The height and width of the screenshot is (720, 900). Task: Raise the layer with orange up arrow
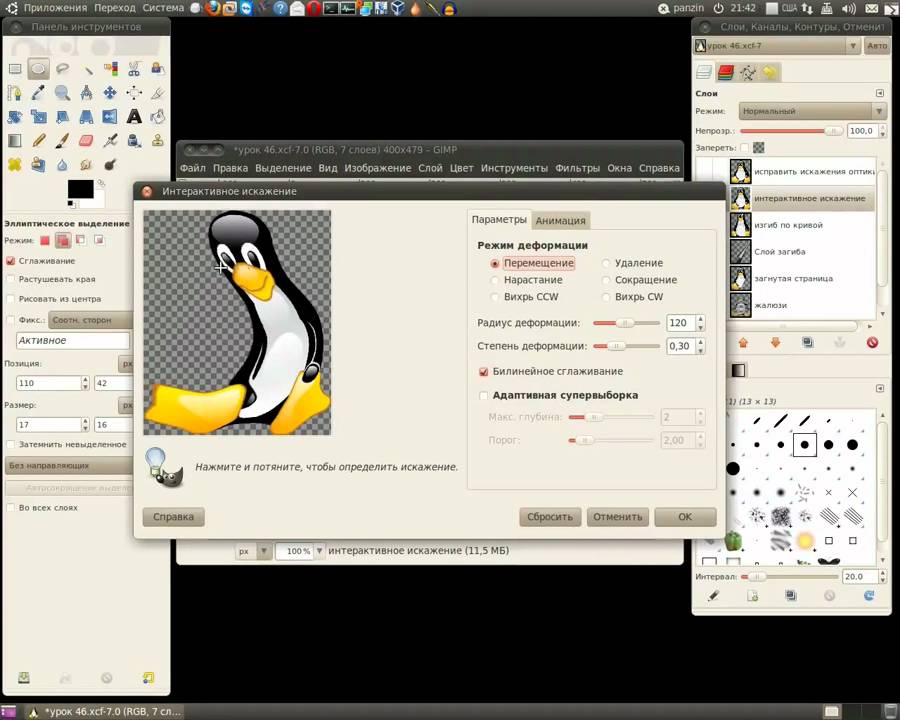click(x=743, y=343)
